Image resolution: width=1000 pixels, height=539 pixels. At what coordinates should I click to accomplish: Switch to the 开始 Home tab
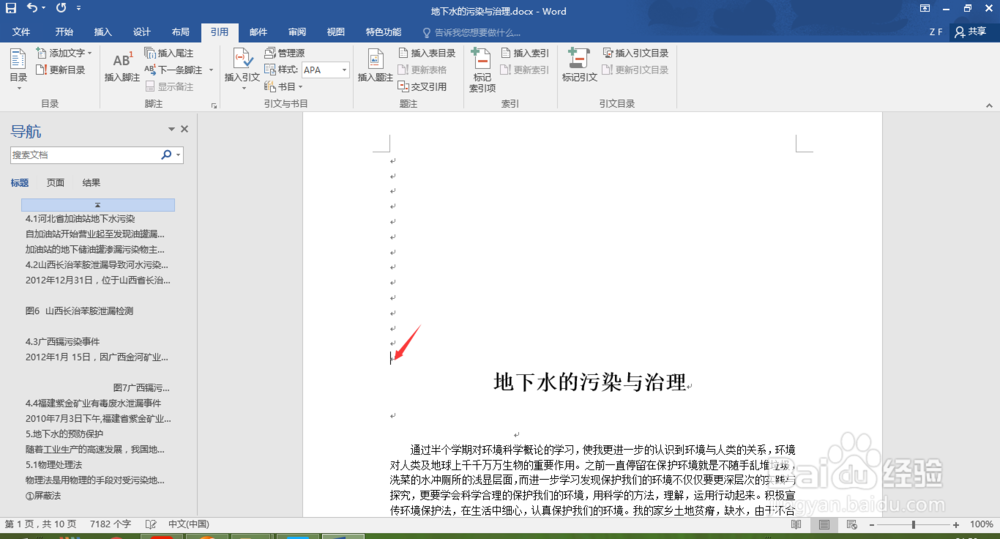(64, 32)
